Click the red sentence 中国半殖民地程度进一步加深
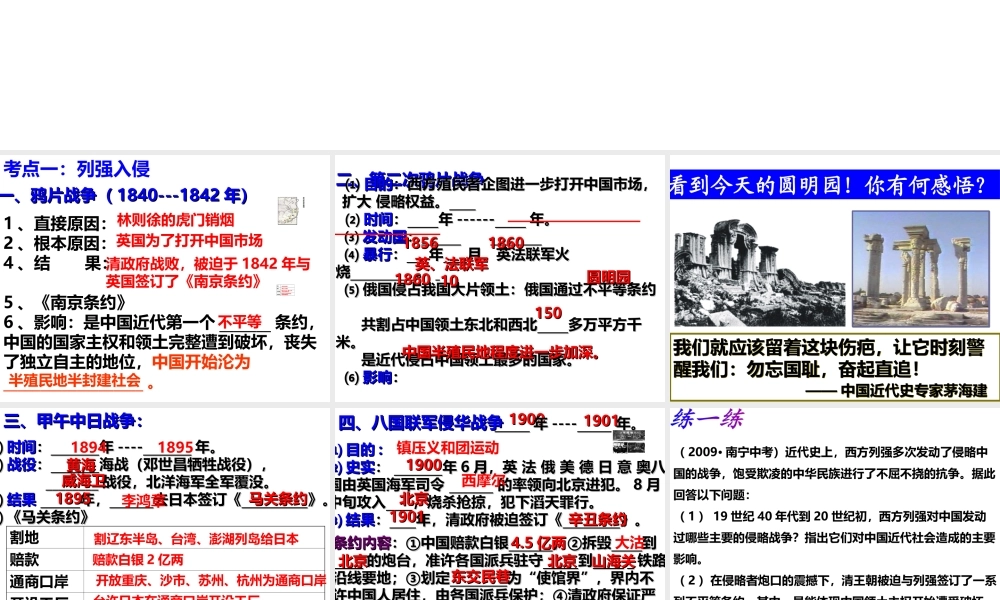The image size is (1000, 600). click(500, 352)
